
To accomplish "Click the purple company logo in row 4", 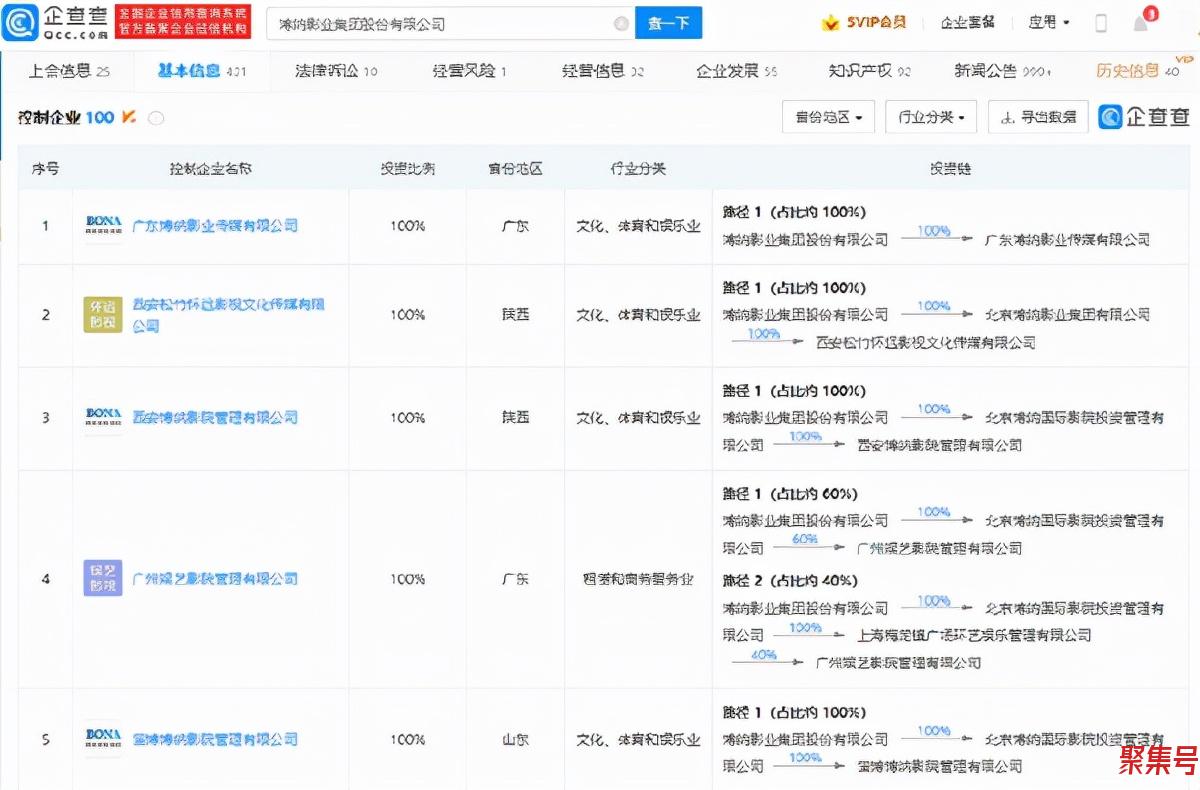I will [103, 578].
